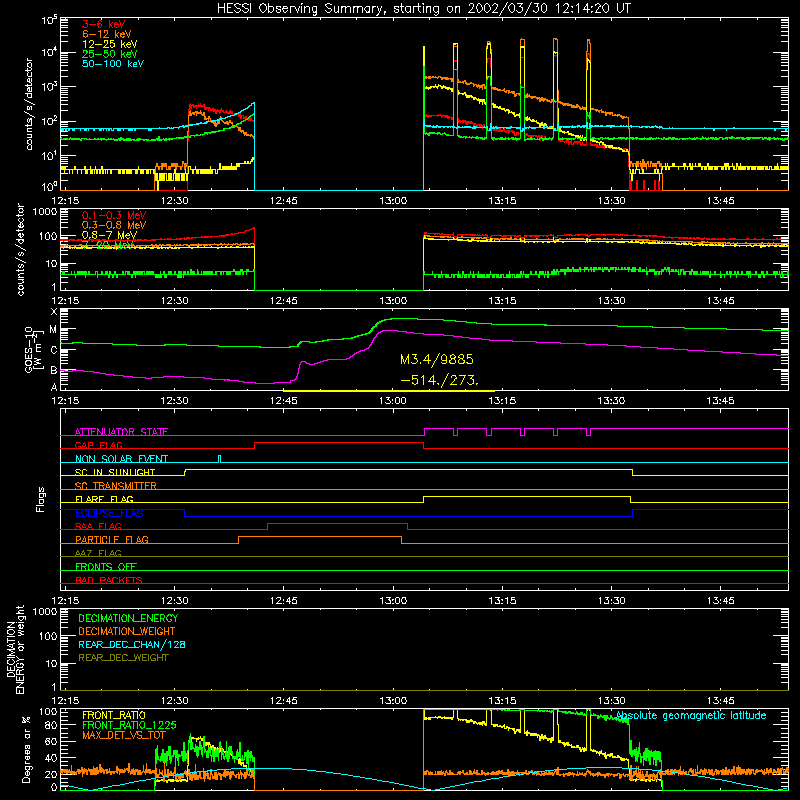Click the REAR_DEC_CHAN/128 legend label

(132, 644)
